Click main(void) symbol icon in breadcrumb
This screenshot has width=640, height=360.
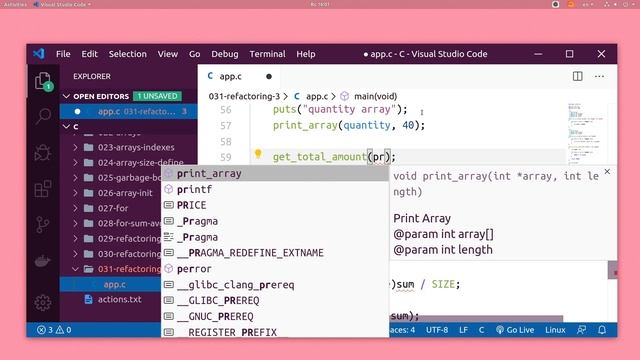point(344,96)
